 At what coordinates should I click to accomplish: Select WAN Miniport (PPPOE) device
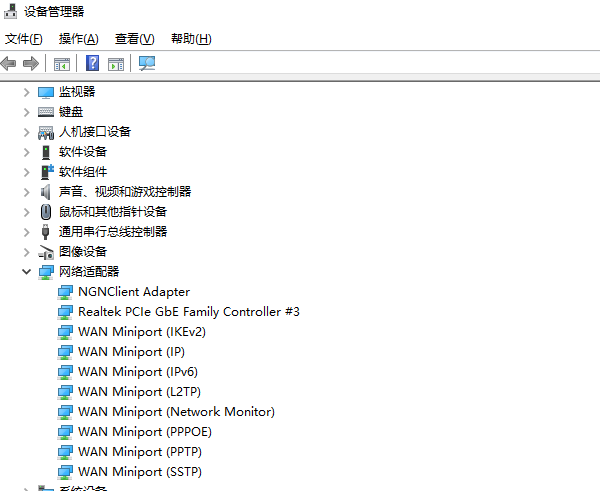tap(144, 432)
